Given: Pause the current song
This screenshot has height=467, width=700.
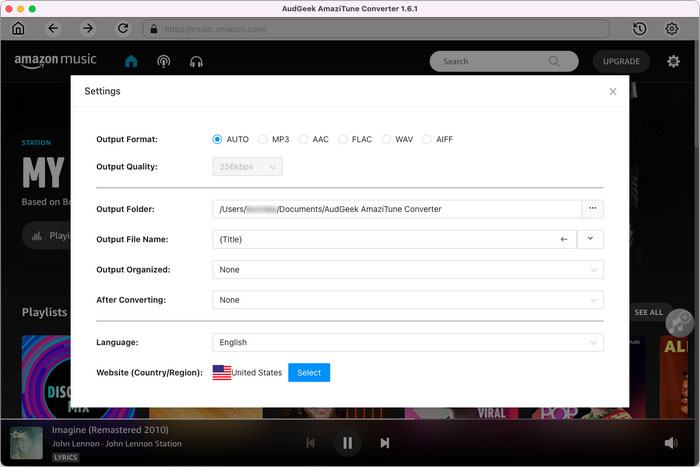Looking at the screenshot, I should point(347,443).
